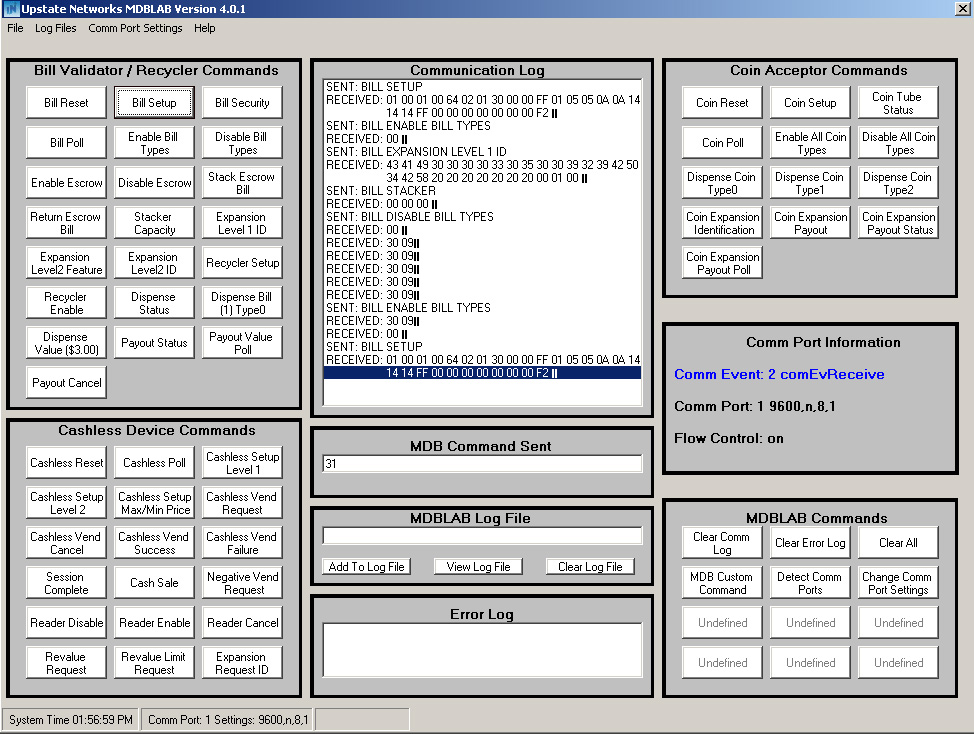
Task: Click the Cashless Poll button
Action: point(154,463)
